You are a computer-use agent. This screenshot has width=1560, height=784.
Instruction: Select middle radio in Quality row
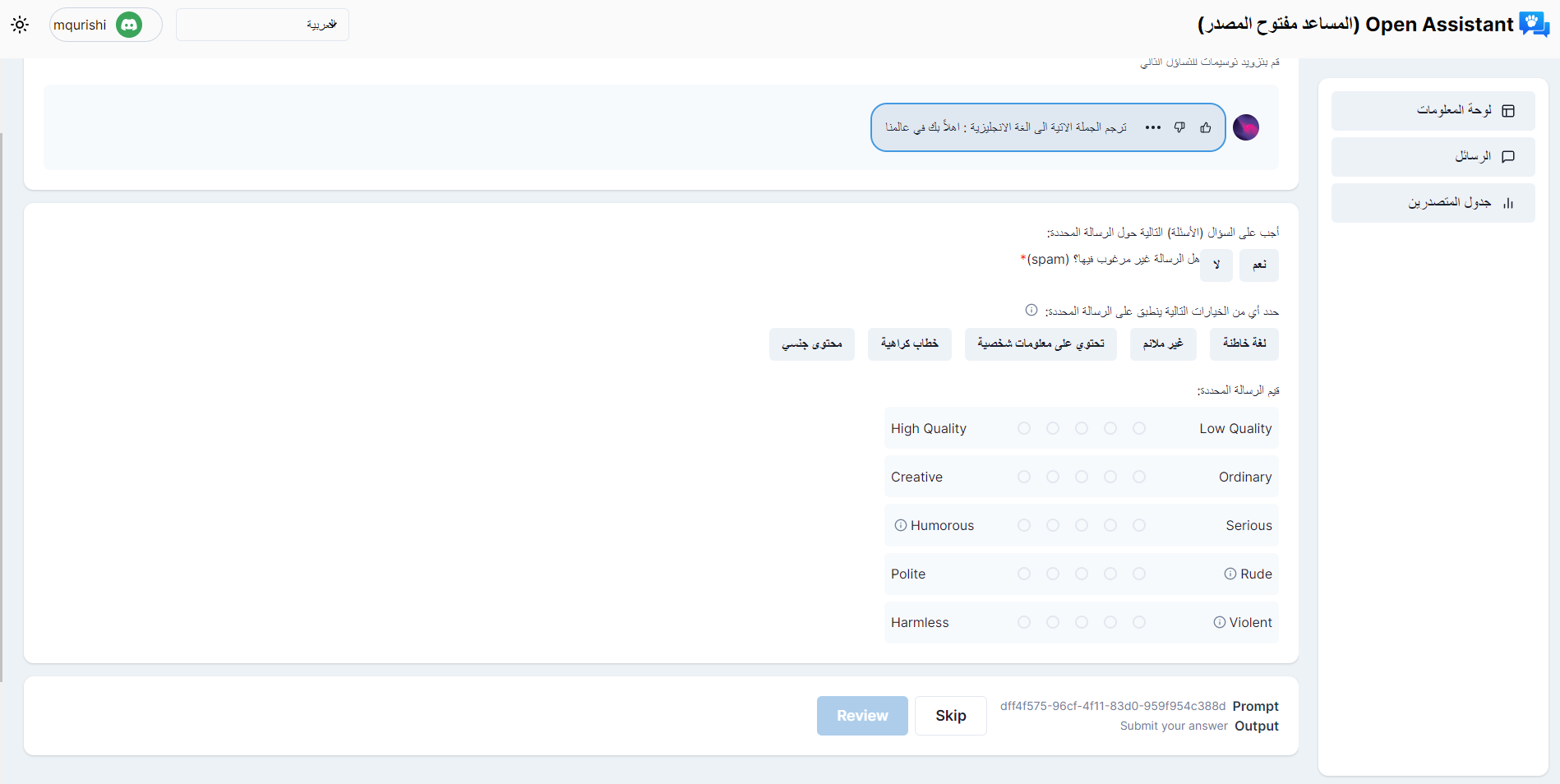[x=1082, y=428]
